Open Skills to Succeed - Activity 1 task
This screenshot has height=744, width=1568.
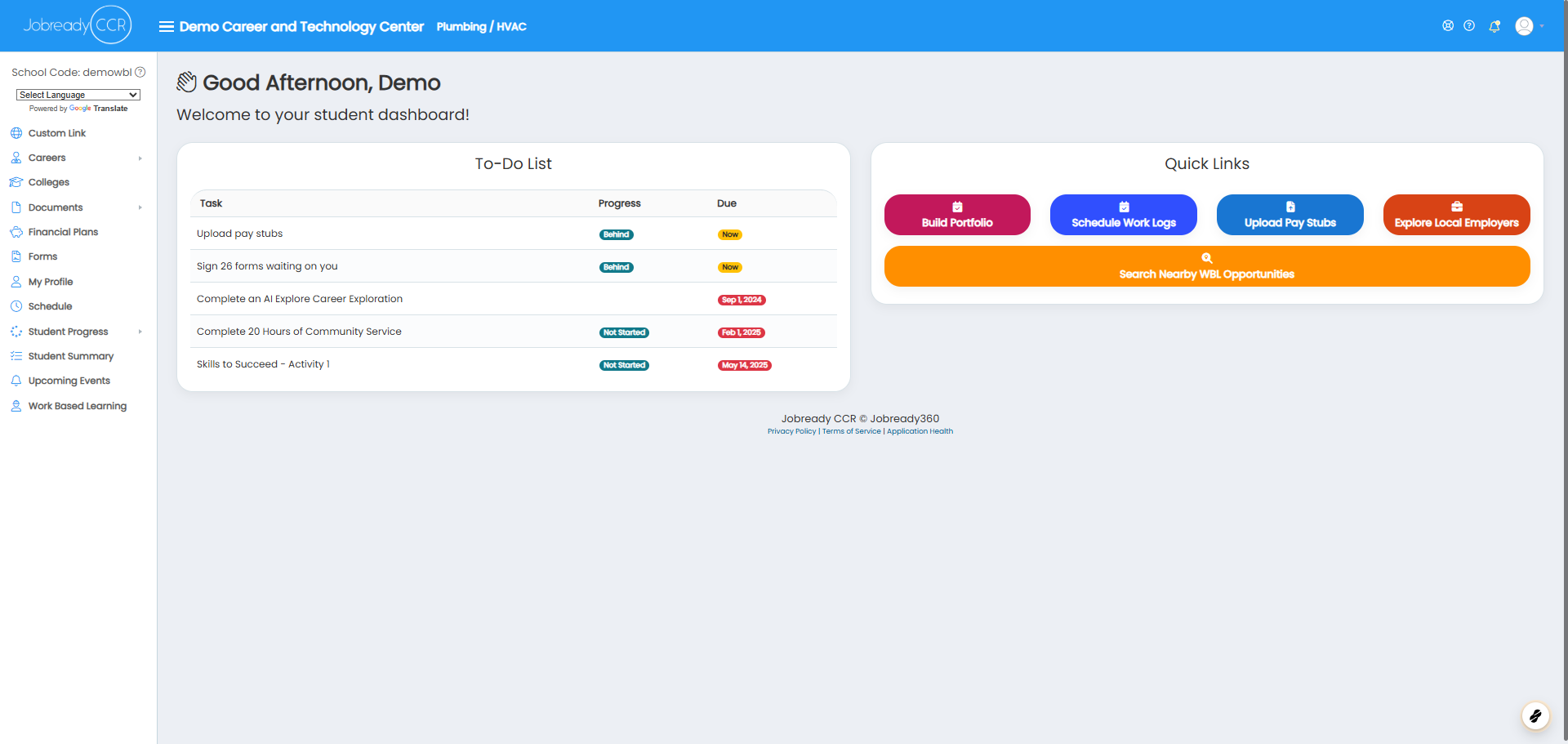263,364
